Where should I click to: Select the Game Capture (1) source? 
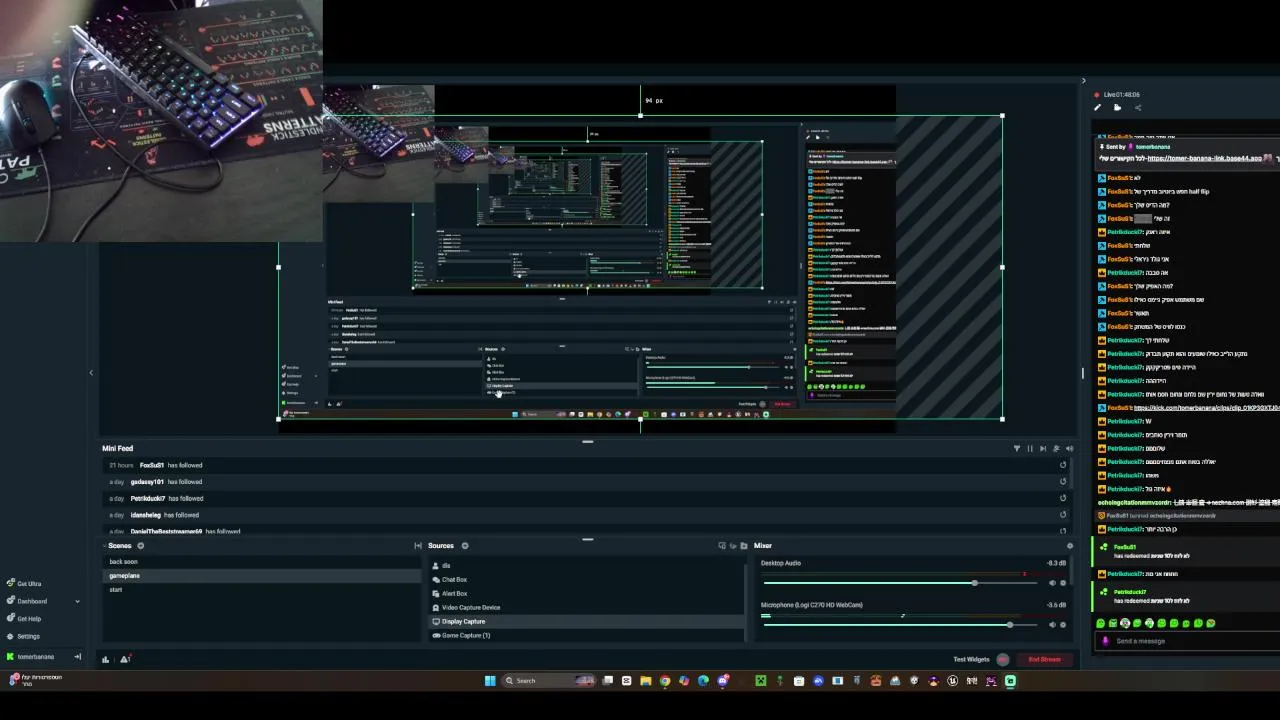click(587, 636)
